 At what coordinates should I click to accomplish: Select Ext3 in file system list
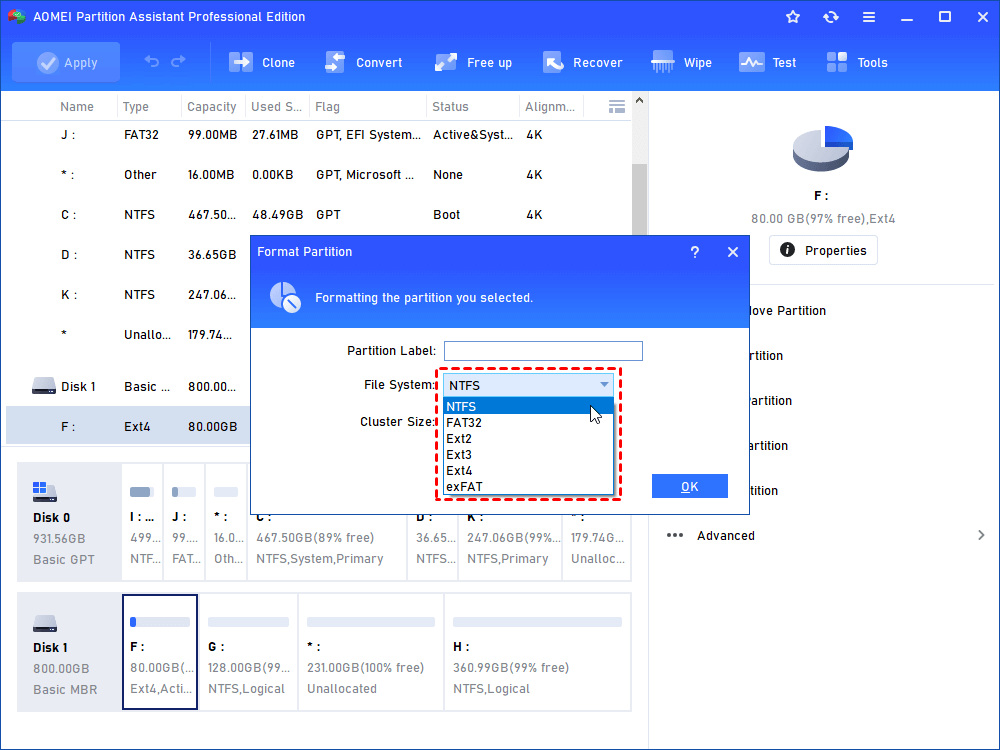528,455
